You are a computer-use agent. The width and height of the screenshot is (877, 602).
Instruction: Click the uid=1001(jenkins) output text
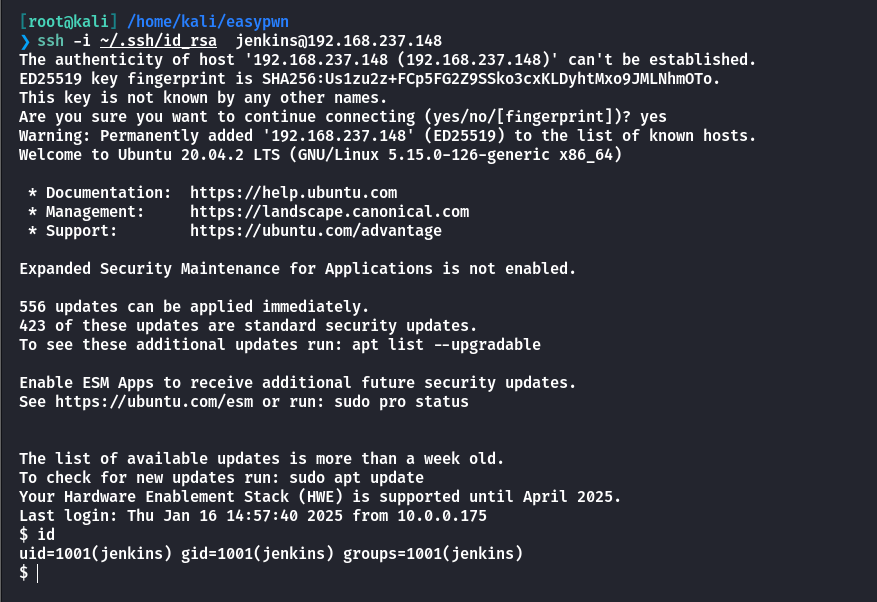click(95, 554)
